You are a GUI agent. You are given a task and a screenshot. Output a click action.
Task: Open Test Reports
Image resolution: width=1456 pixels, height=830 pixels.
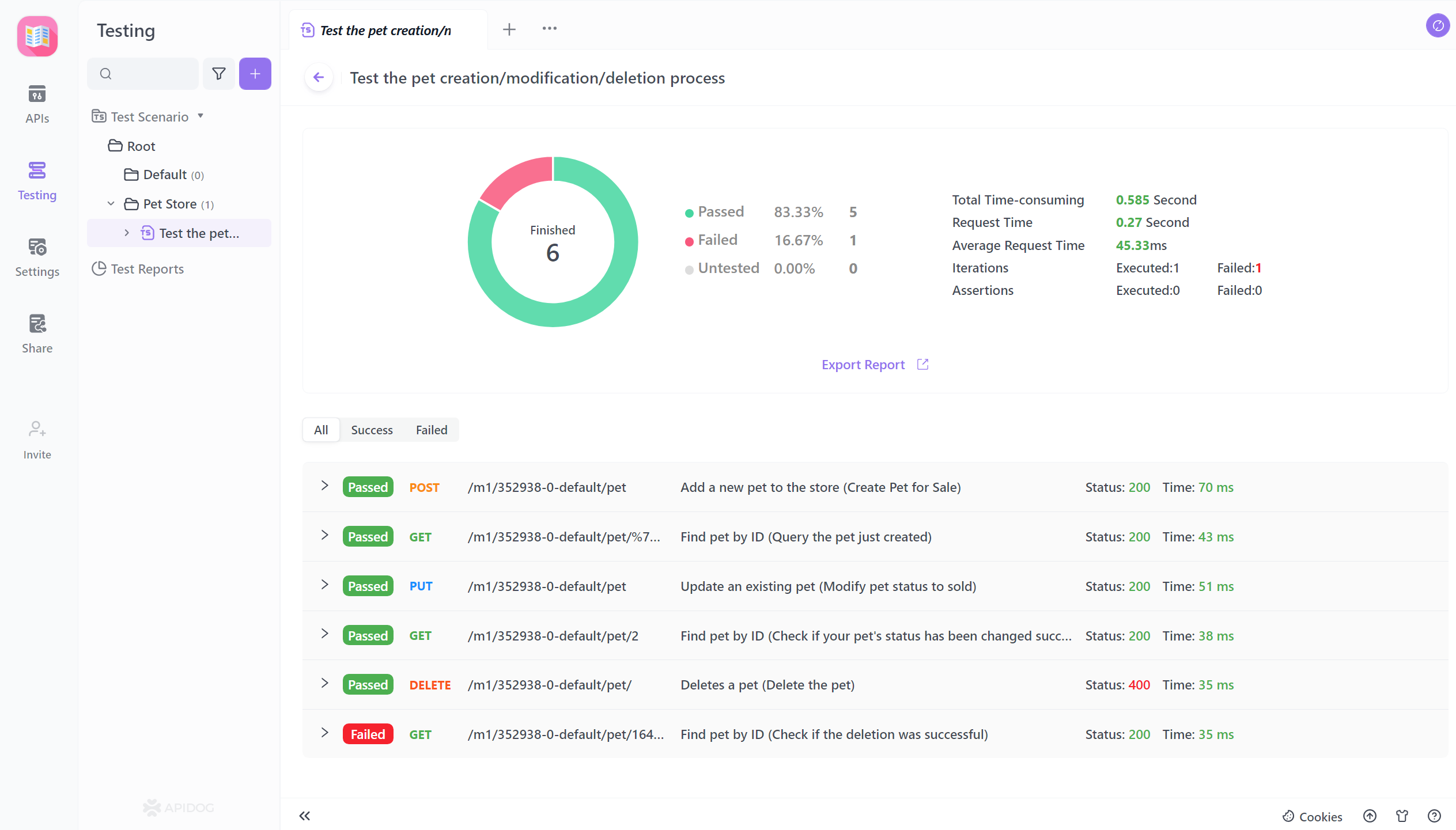(x=148, y=268)
